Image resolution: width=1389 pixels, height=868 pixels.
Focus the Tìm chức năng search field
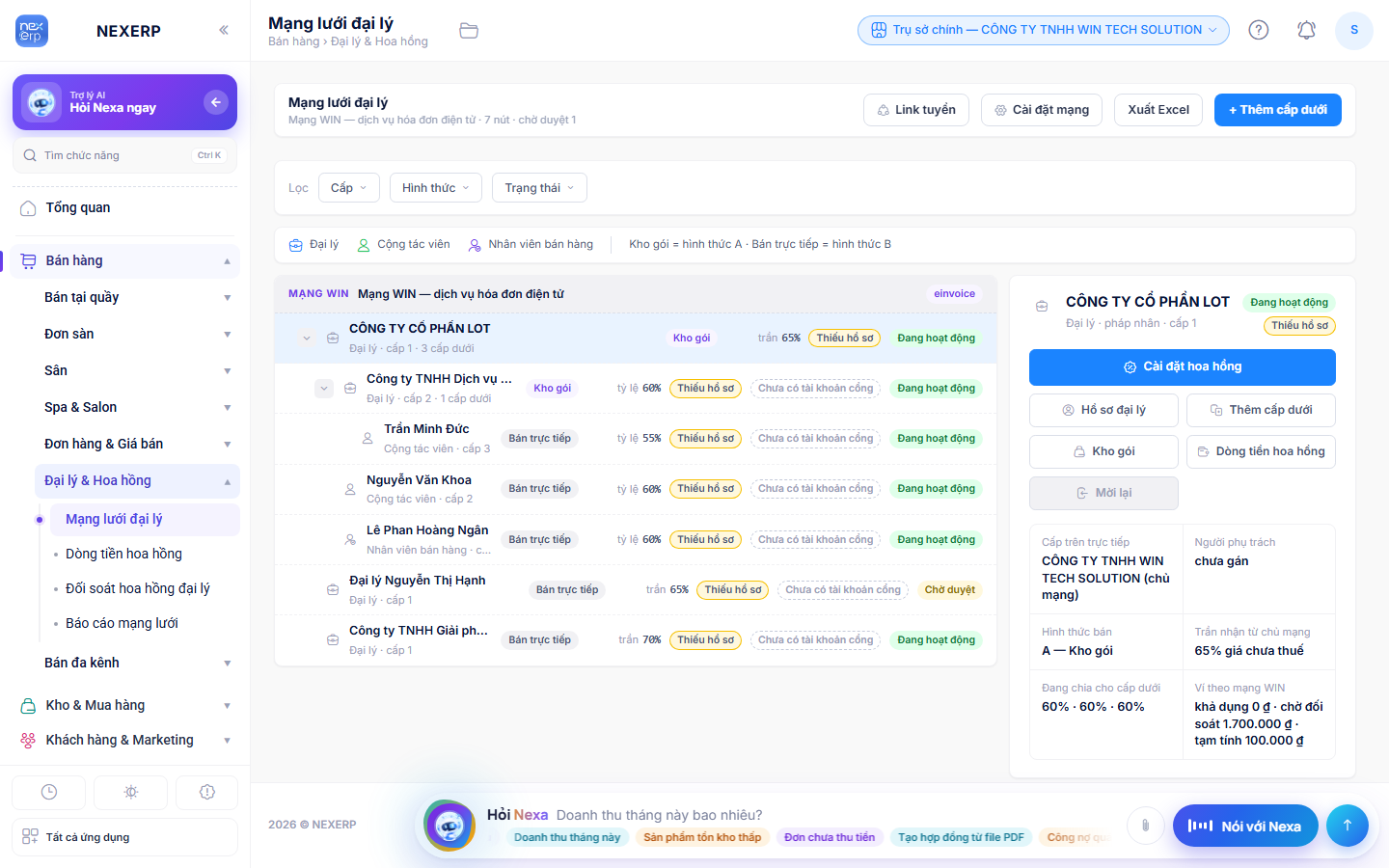click(x=125, y=155)
